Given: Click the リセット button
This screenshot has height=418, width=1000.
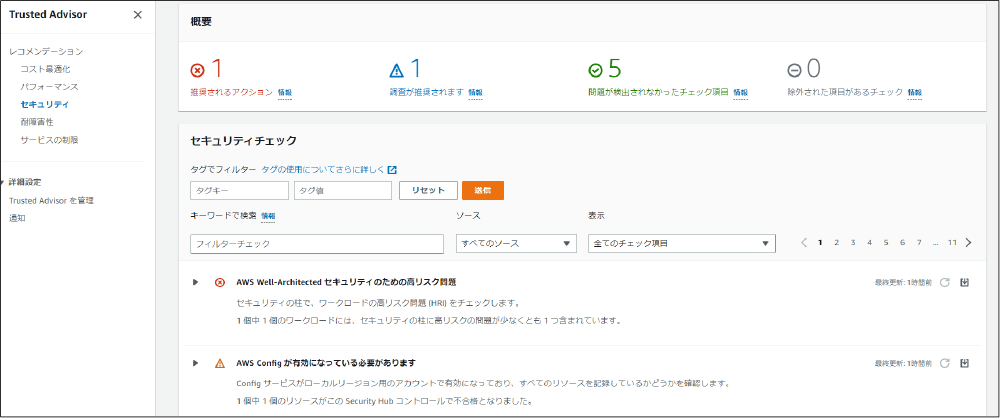Looking at the screenshot, I should tap(429, 190).
